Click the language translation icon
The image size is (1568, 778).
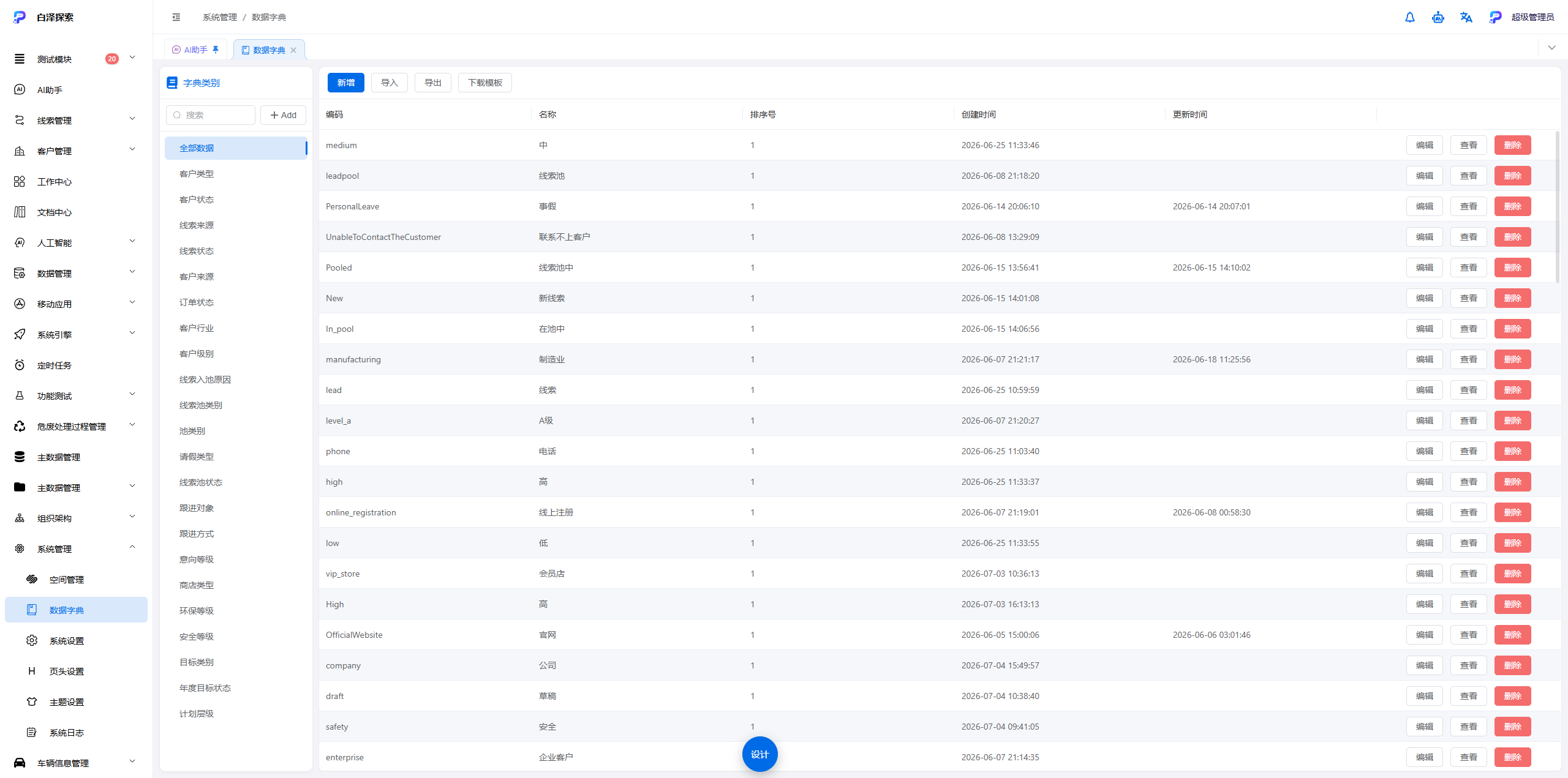click(x=1466, y=17)
